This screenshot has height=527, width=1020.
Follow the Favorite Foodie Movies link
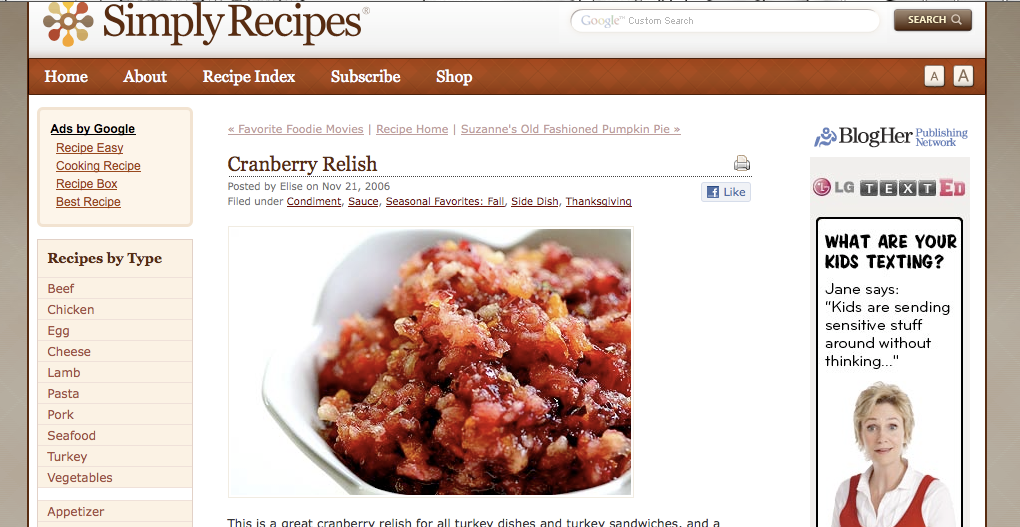tap(295, 129)
